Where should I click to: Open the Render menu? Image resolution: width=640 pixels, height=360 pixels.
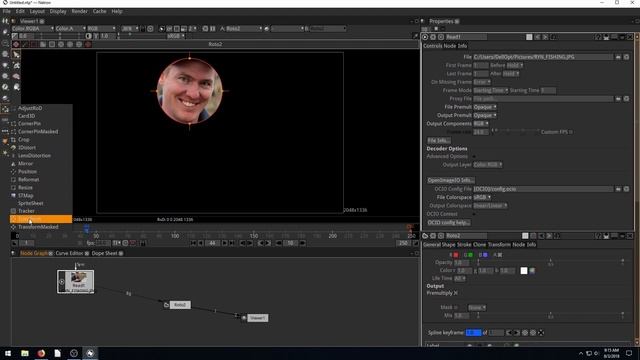[79, 11]
